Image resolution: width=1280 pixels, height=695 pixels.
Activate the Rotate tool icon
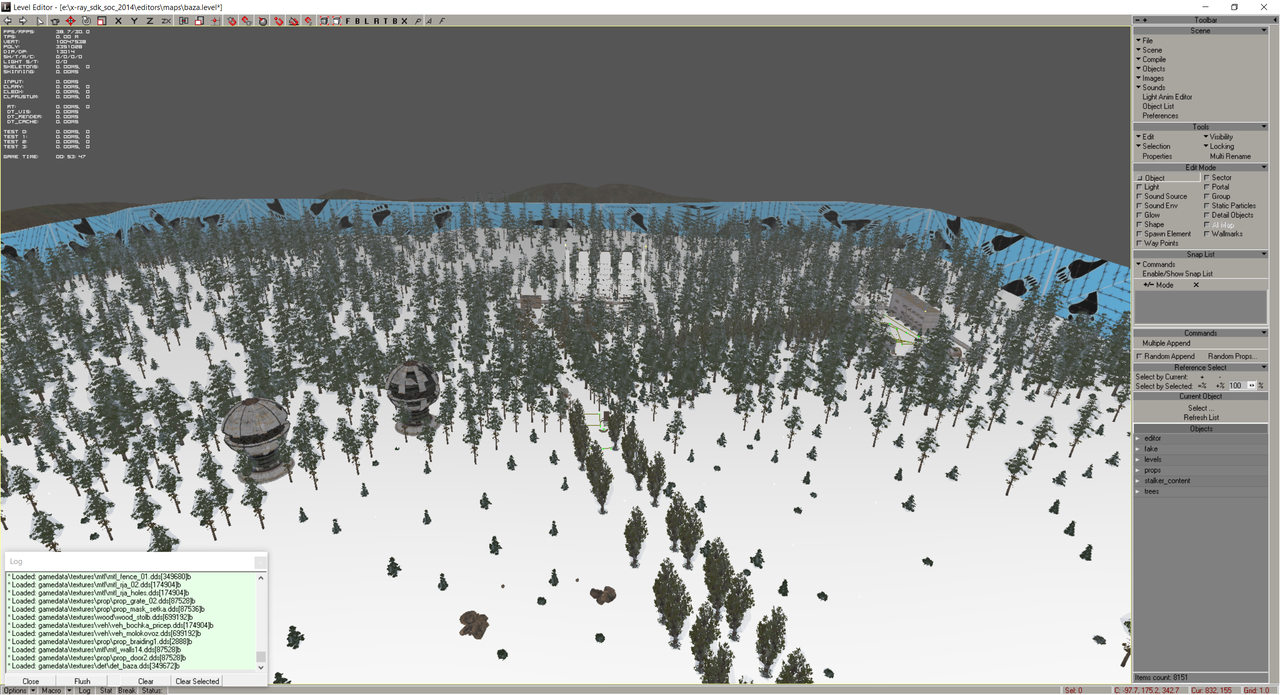click(86, 21)
